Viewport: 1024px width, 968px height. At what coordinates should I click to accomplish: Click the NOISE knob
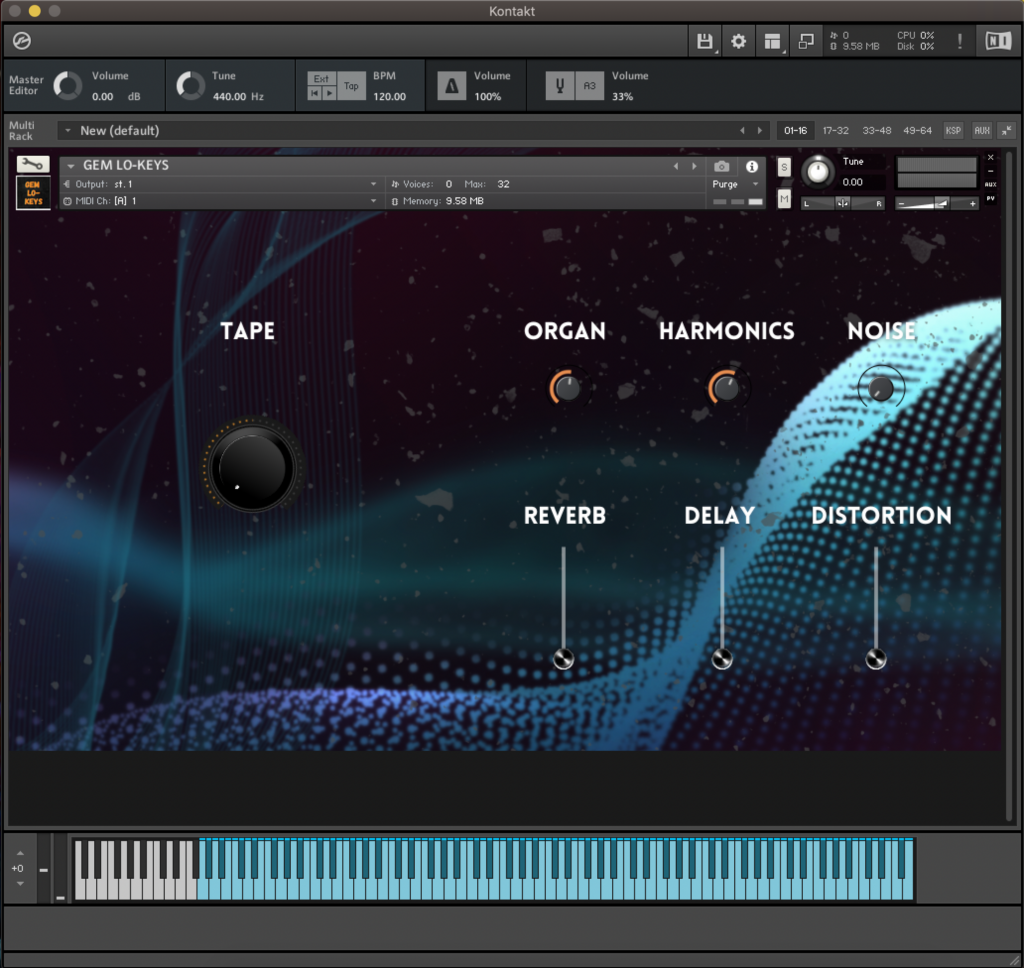click(x=880, y=389)
